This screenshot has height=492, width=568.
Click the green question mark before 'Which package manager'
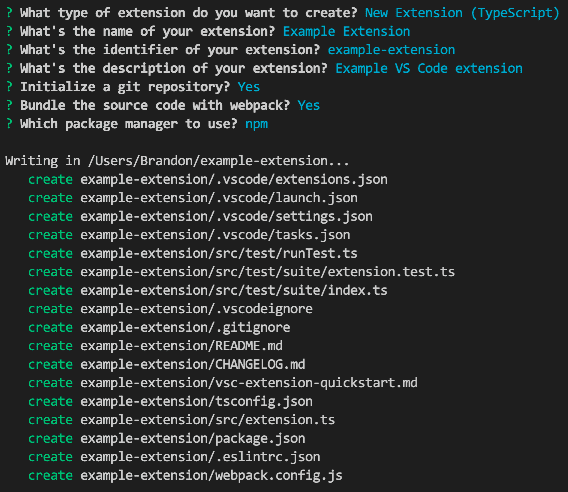pyautogui.click(x=9, y=124)
